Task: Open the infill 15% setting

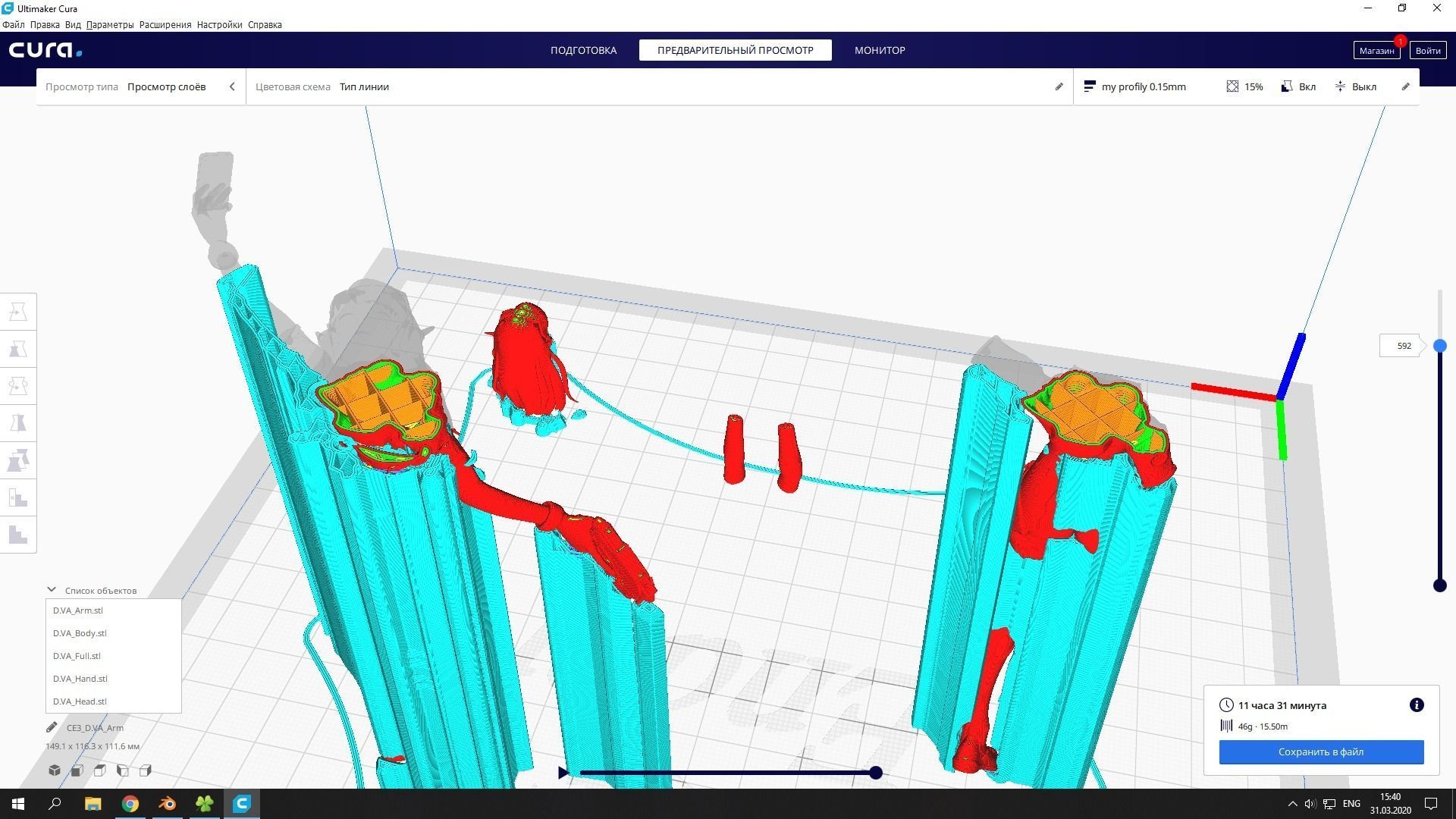Action: pos(1244,86)
